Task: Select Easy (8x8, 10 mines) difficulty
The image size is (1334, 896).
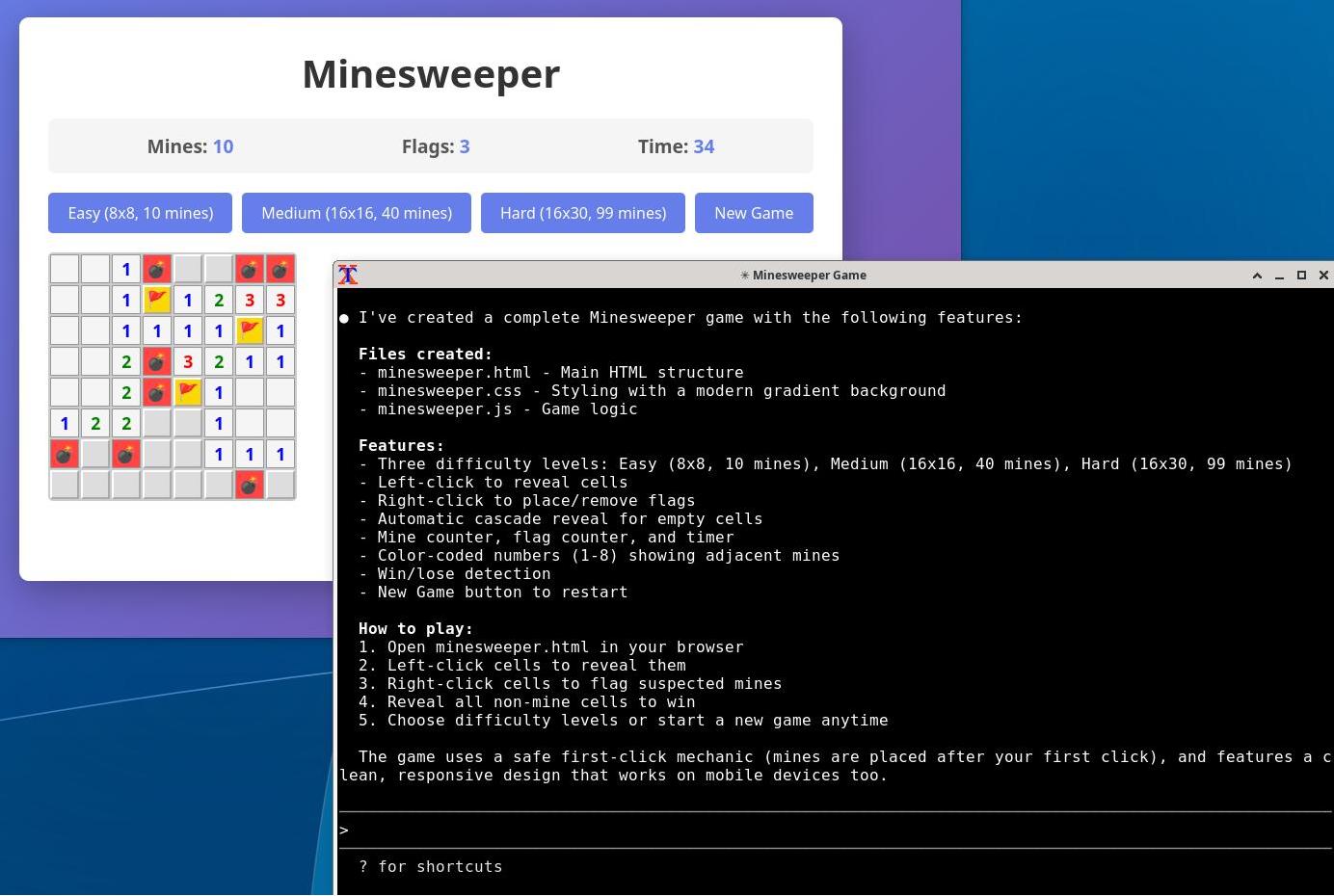Action: coord(140,213)
